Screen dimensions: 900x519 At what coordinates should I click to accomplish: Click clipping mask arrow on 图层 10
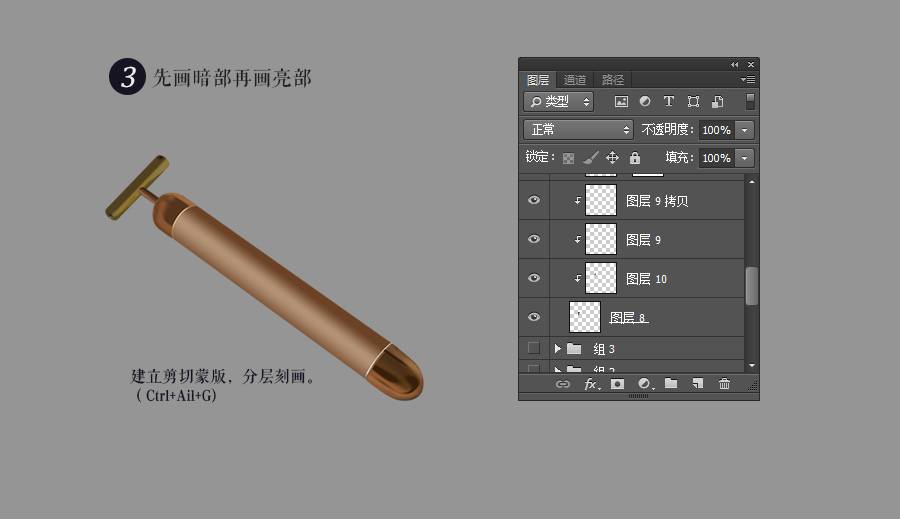(x=577, y=278)
